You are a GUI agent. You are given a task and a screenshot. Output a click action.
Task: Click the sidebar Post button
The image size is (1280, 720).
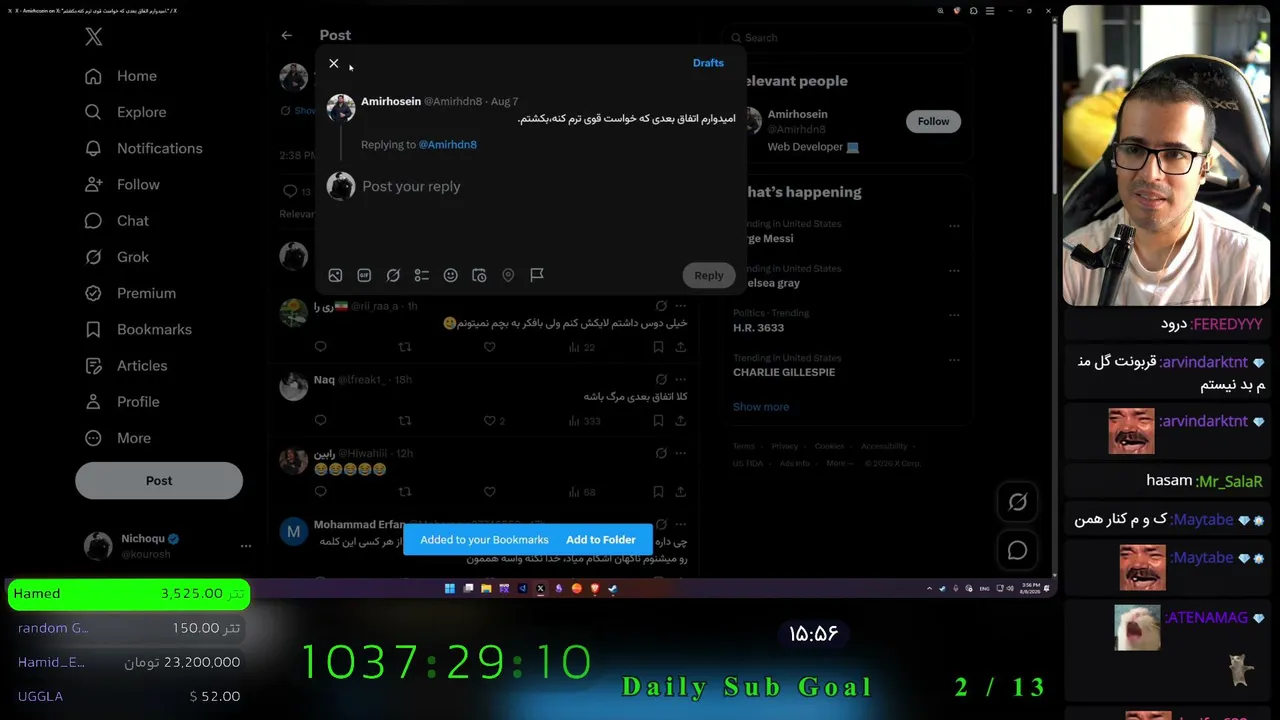pos(159,480)
